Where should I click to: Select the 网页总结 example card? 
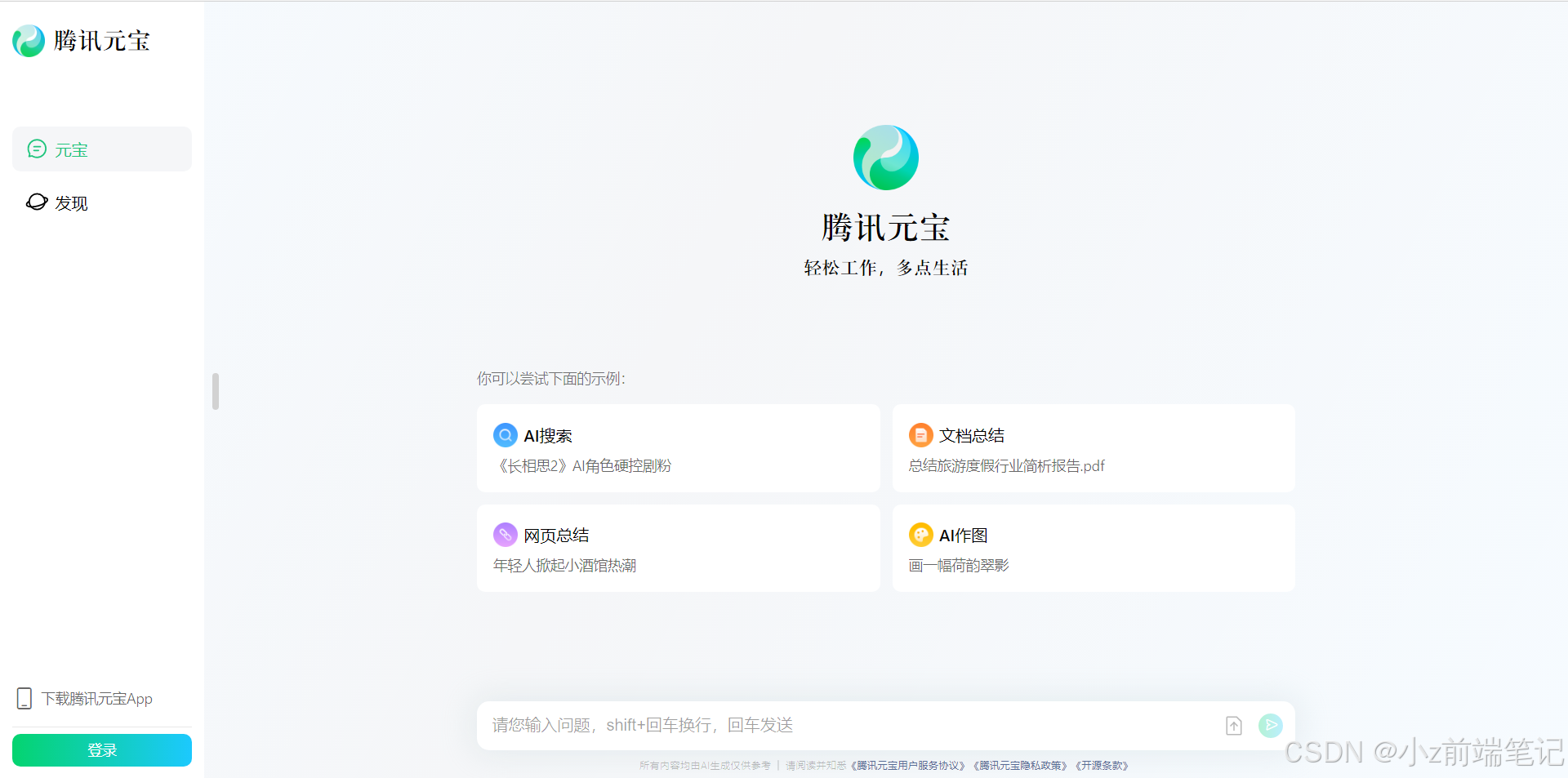(x=679, y=548)
